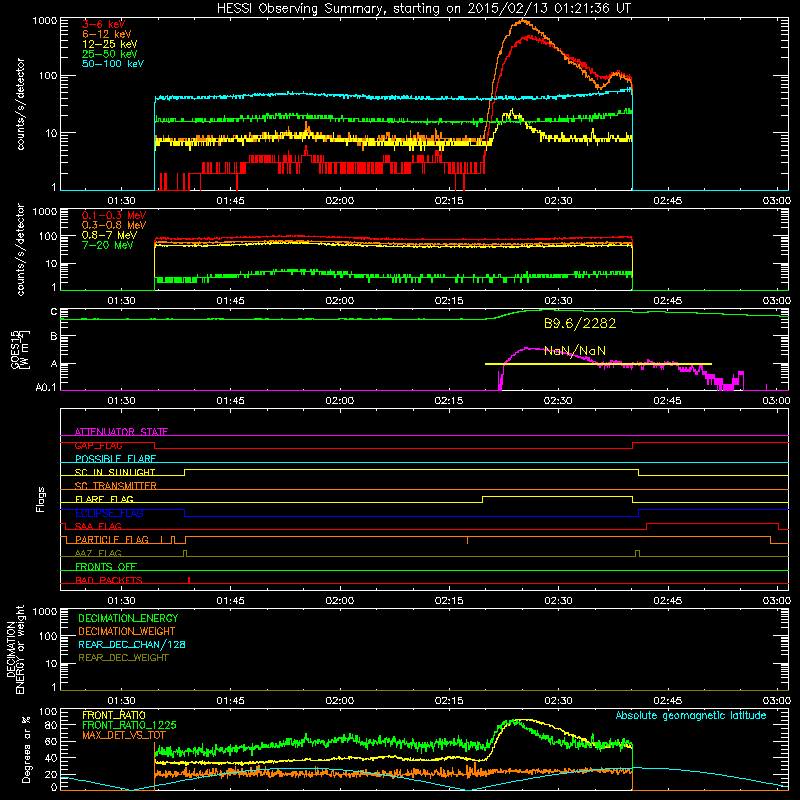Click the raised FLARE_FLAG step segment
The height and width of the screenshot is (800, 800).
coord(557,496)
